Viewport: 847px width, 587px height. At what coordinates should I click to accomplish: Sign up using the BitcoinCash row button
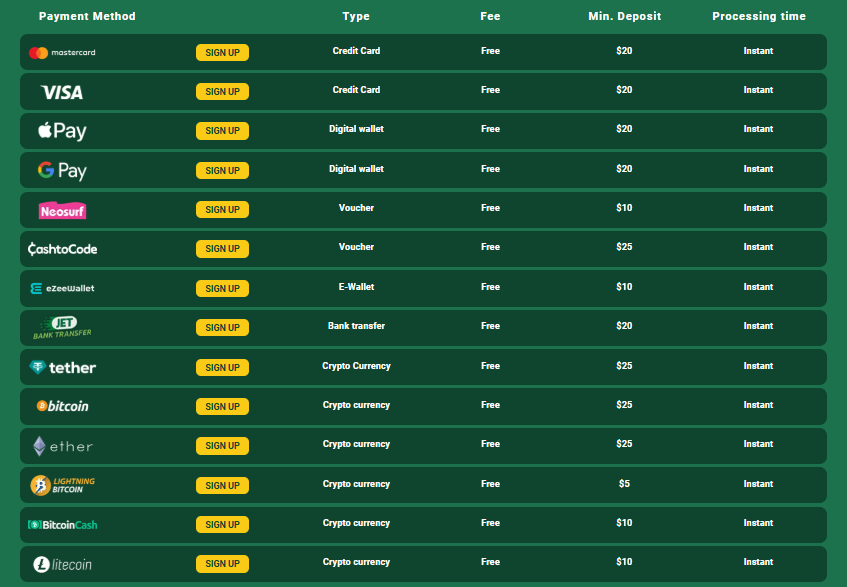pos(223,524)
